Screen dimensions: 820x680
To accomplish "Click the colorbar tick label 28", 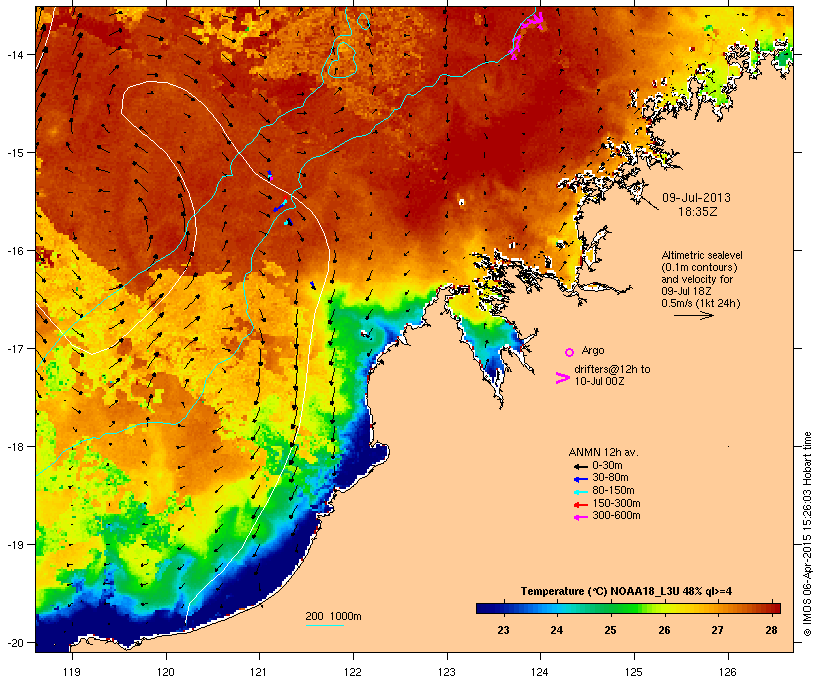I will pyautogui.click(x=771, y=630).
